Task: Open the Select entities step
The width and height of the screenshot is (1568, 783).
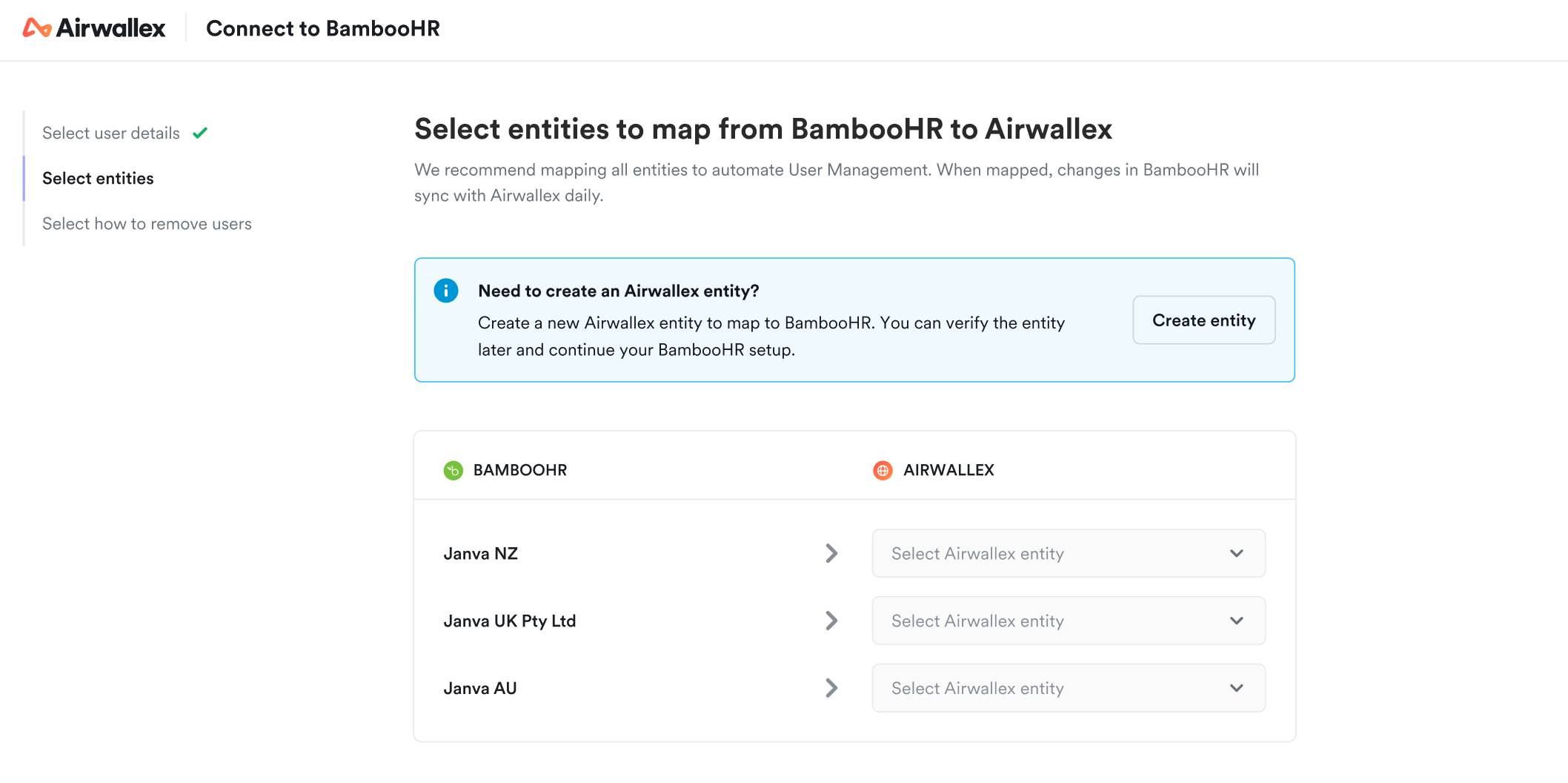Action: point(98,179)
